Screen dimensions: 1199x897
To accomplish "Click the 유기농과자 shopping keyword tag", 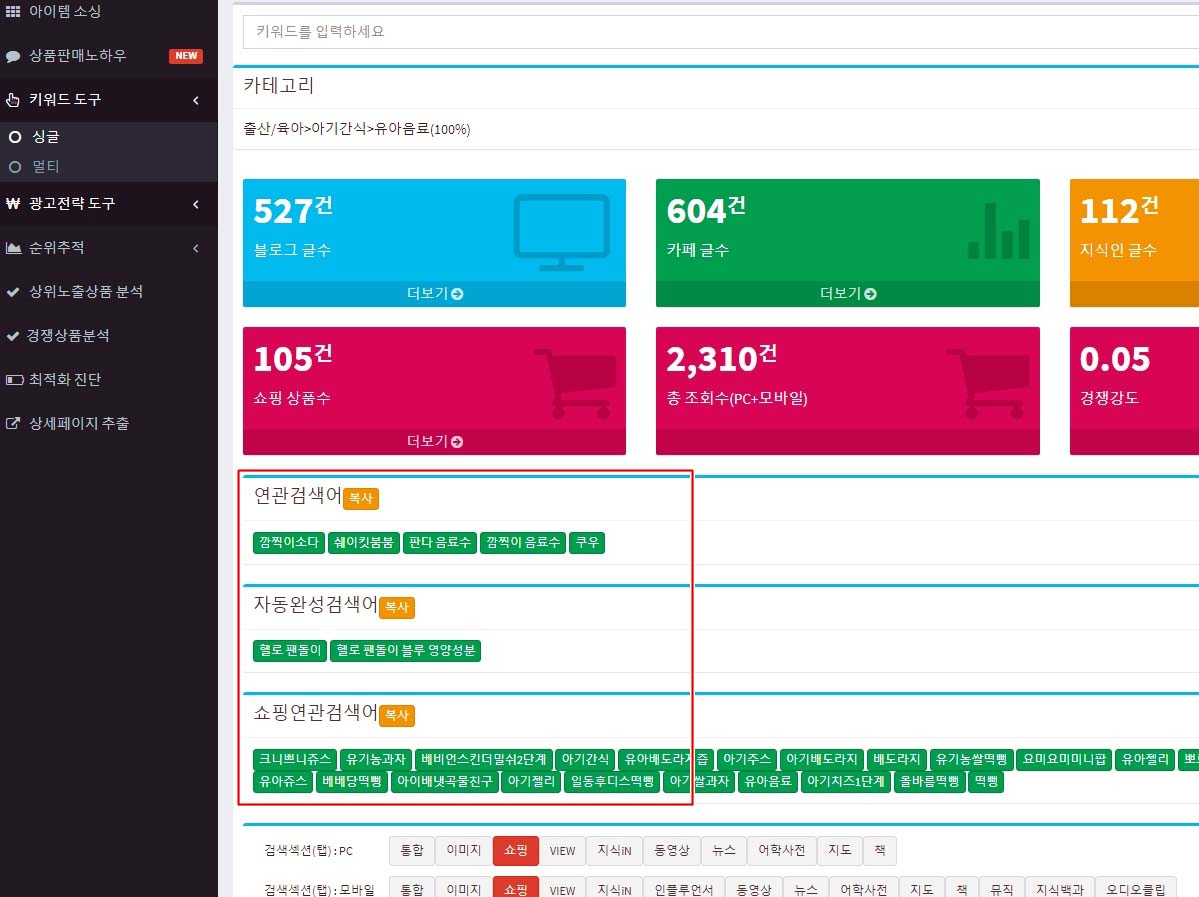I will [375, 759].
